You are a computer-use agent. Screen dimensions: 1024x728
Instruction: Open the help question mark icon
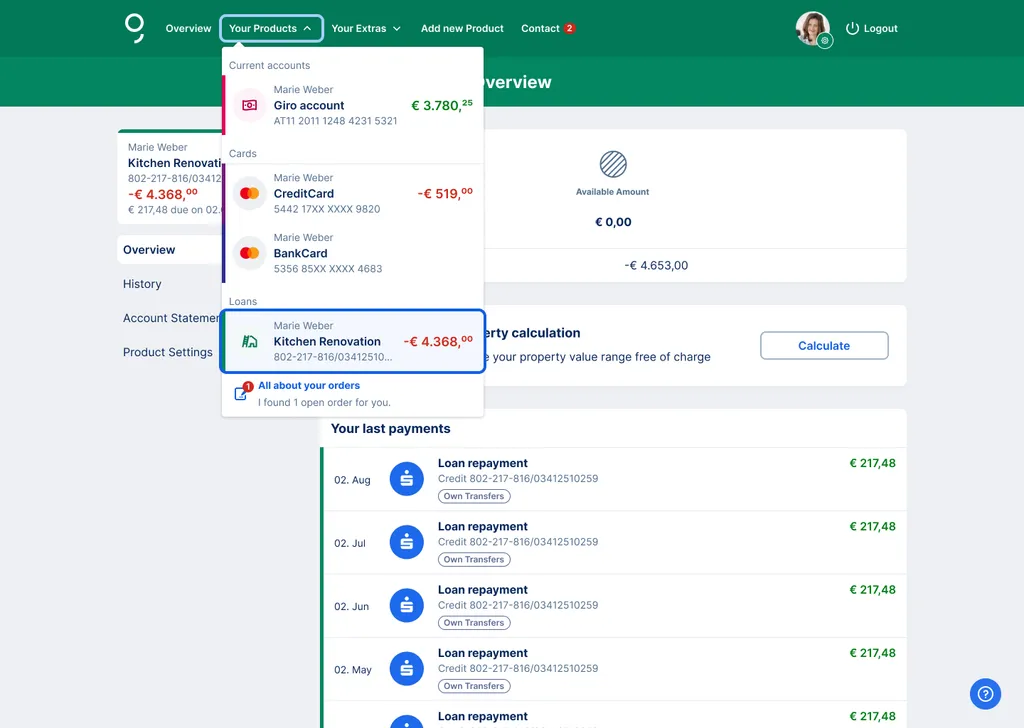(x=985, y=694)
